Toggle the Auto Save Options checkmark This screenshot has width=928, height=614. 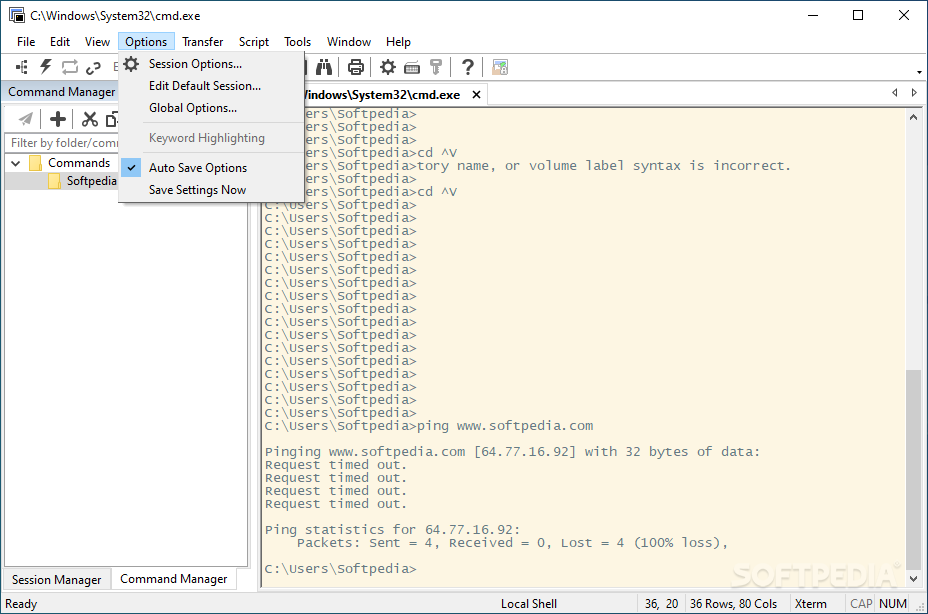[131, 168]
